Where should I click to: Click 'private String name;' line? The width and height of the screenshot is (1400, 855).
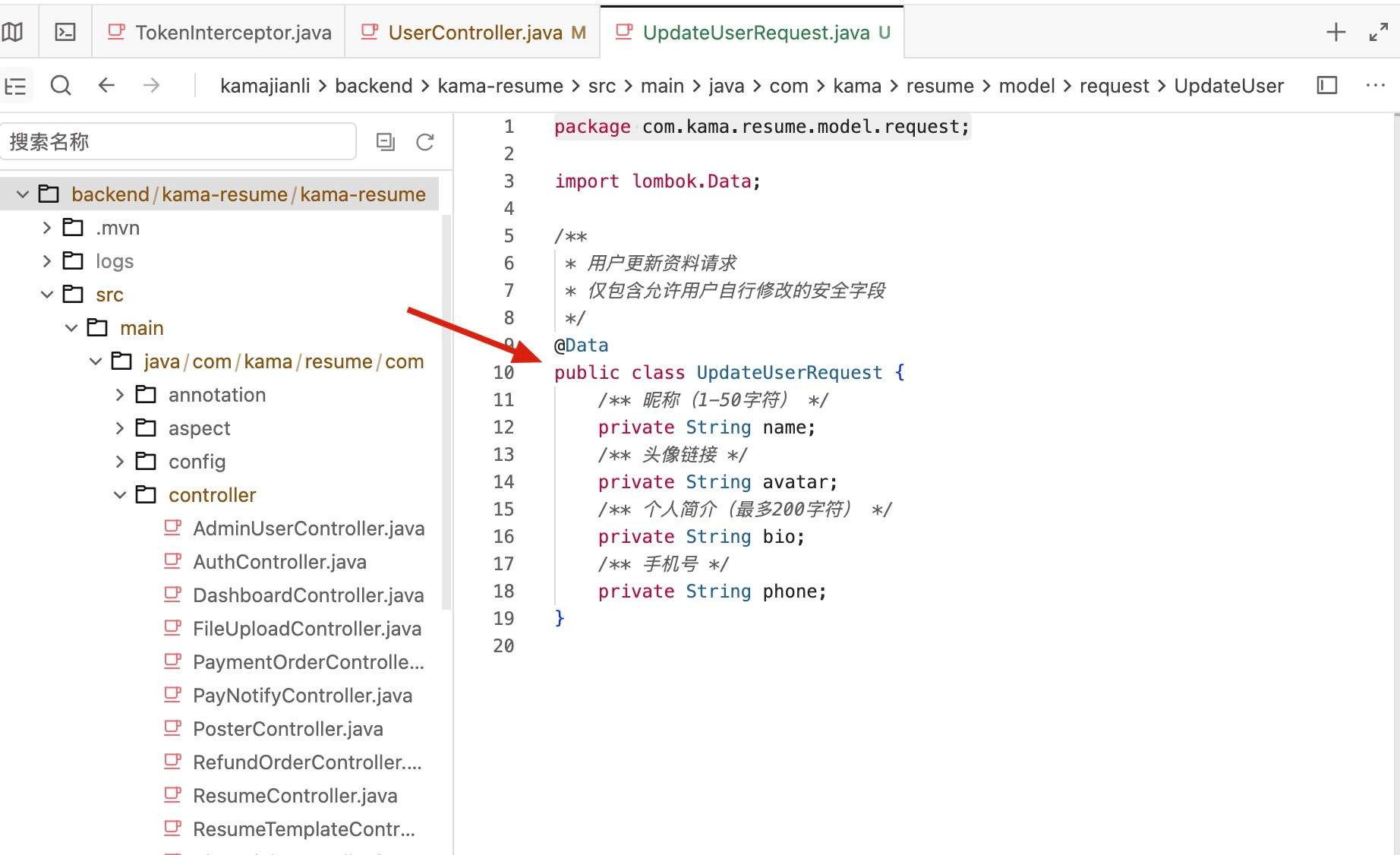tap(707, 427)
